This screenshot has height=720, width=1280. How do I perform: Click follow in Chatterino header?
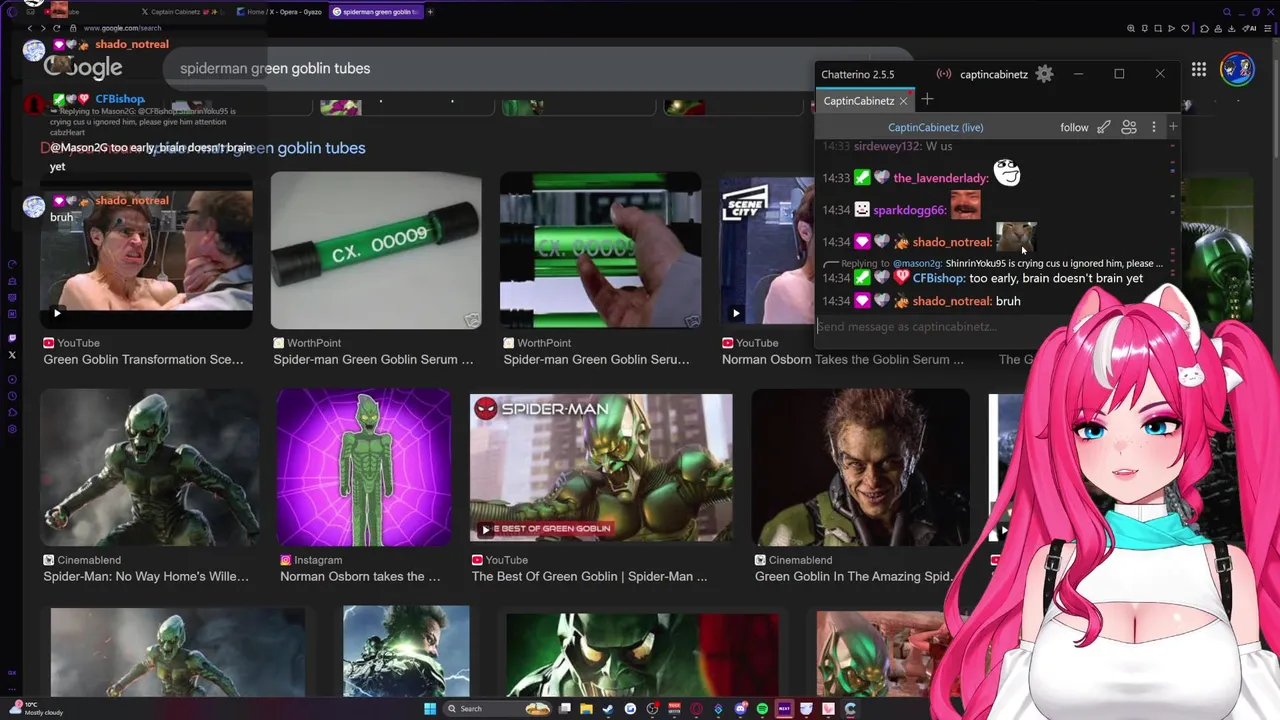1074,127
